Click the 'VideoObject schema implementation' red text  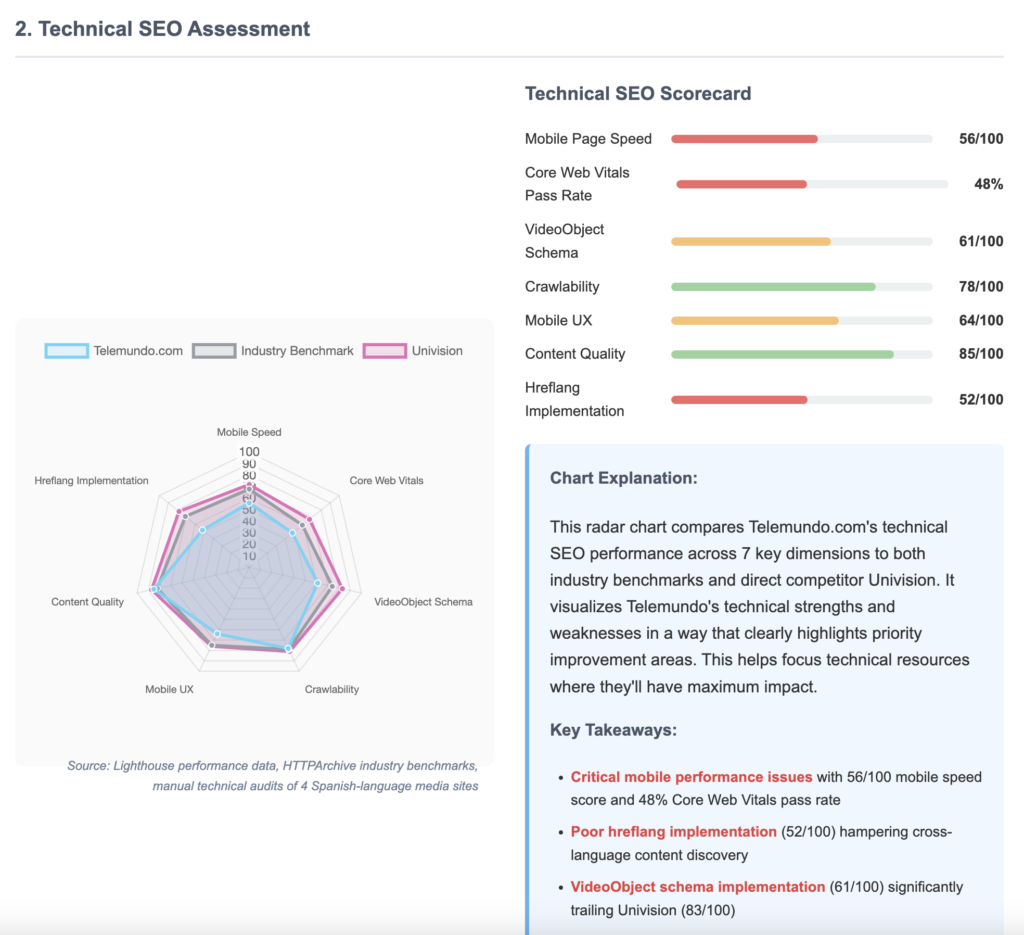click(697, 887)
